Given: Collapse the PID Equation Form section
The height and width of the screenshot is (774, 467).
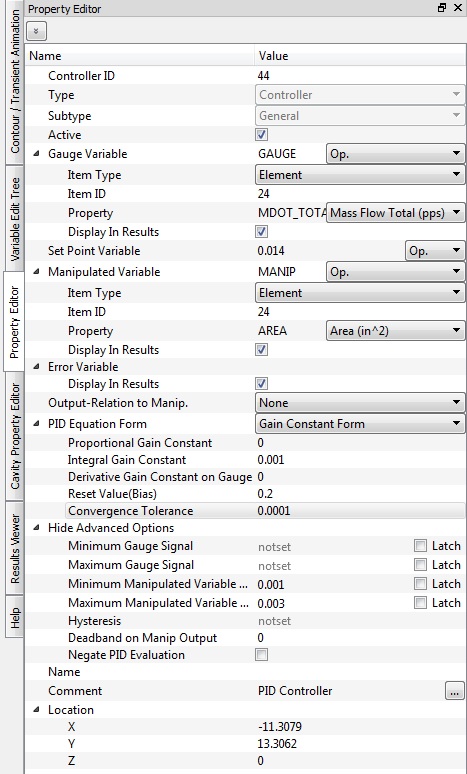Looking at the screenshot, I should [37, 424].
